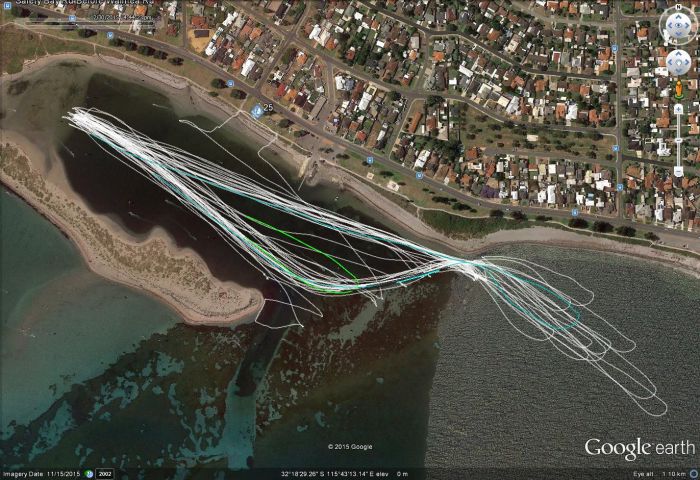Screen dimensions: 700x480
Task: Click the 2002 historical imagery year button
Action: tap(104, 474)
